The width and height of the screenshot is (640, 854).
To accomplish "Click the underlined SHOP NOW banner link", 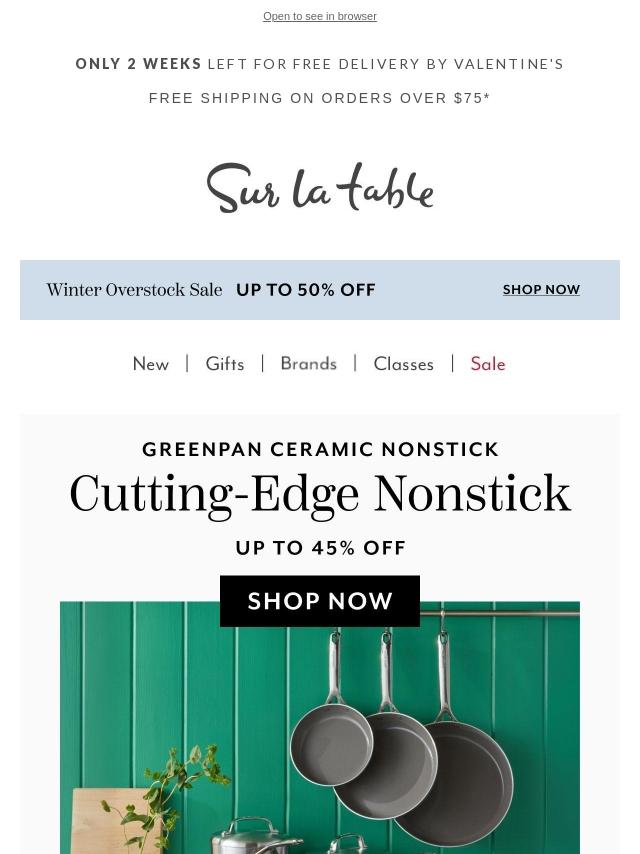I will click(x=541, y=290).
